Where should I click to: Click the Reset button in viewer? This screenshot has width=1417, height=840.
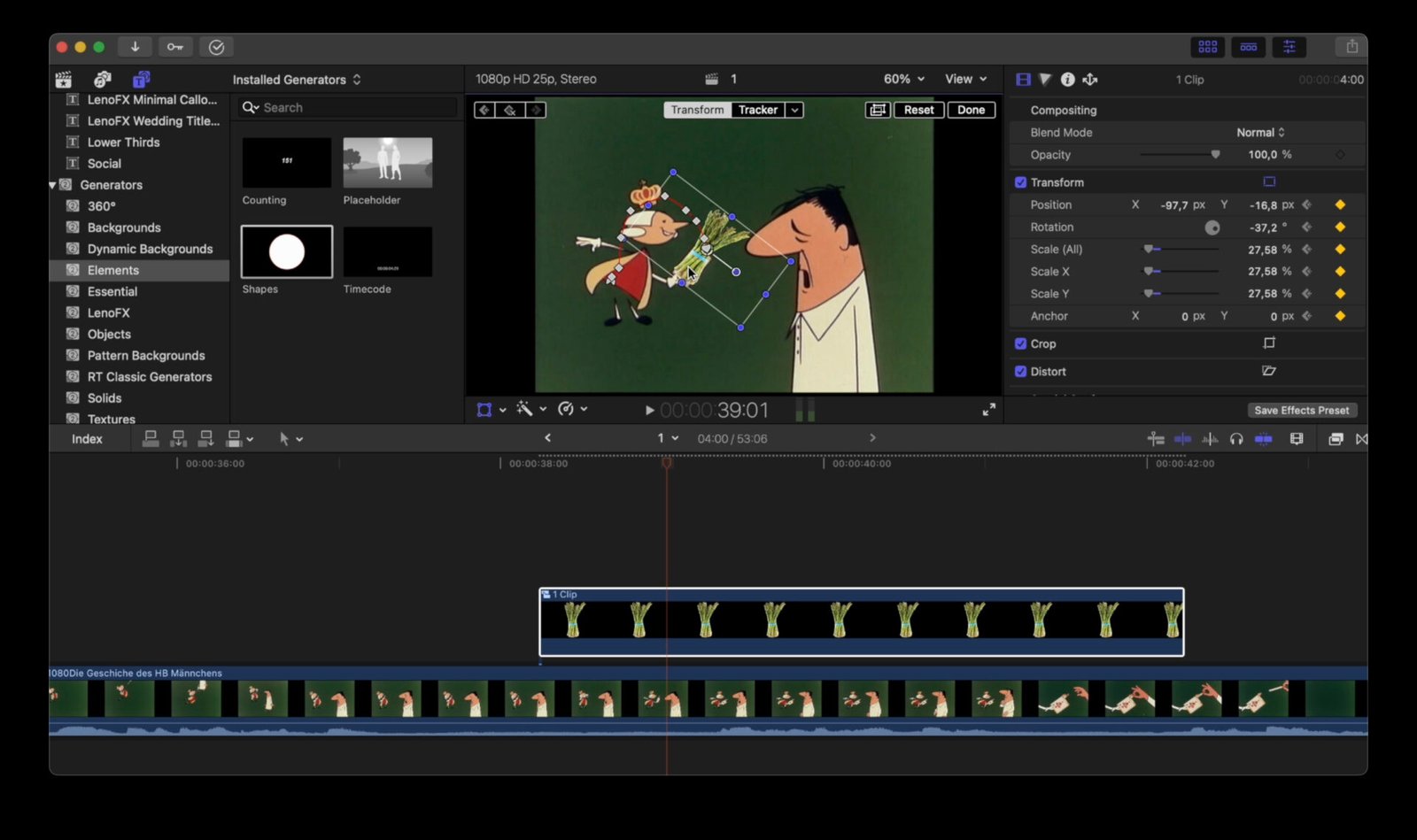[x=919, y=110]
